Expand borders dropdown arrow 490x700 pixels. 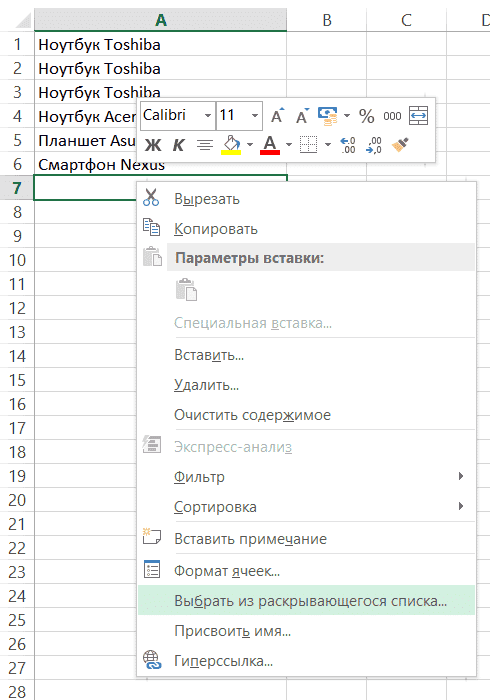pyautogui.click(x=328, y=145)
